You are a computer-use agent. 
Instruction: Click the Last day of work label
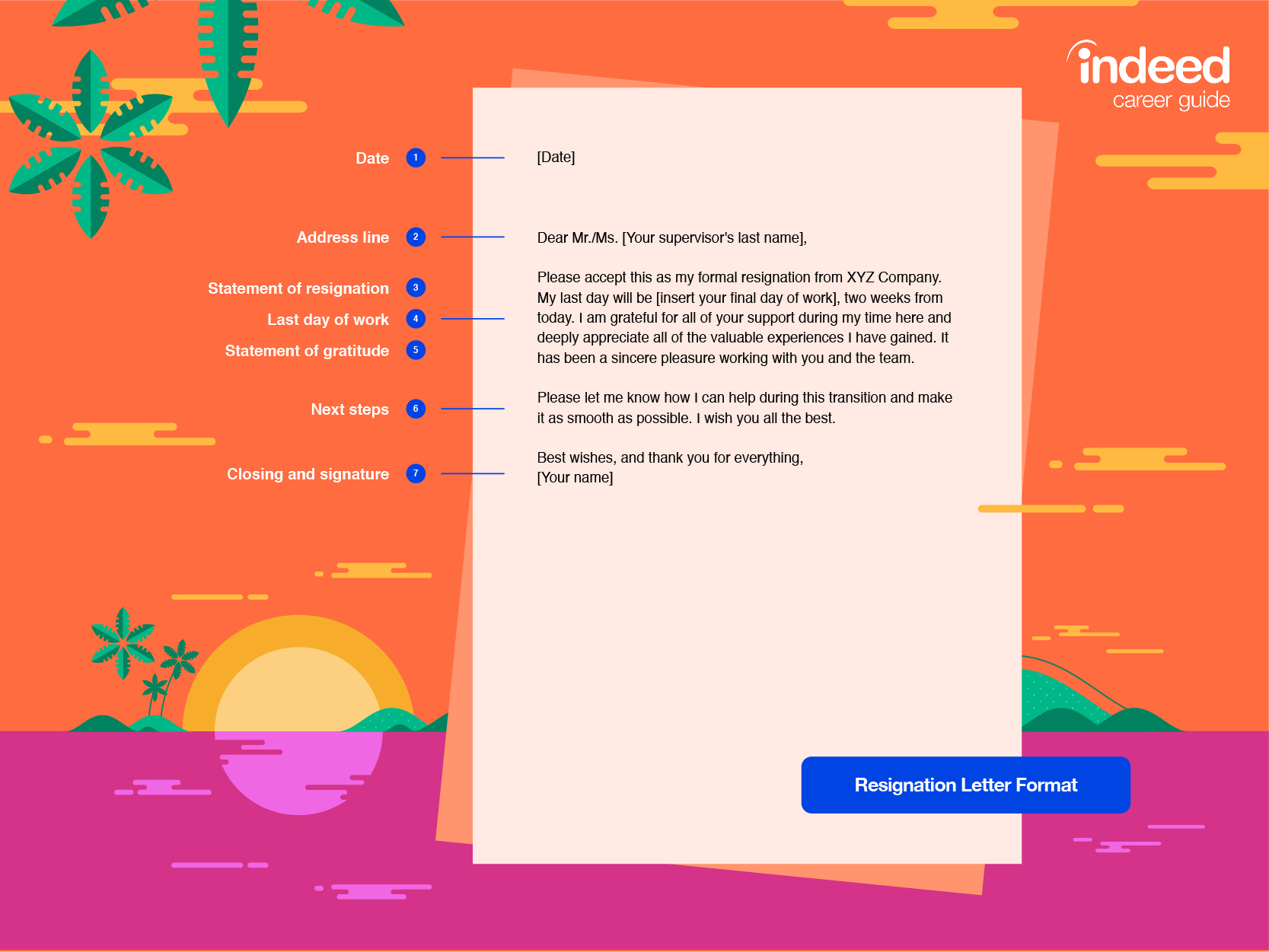pos(328,320)
